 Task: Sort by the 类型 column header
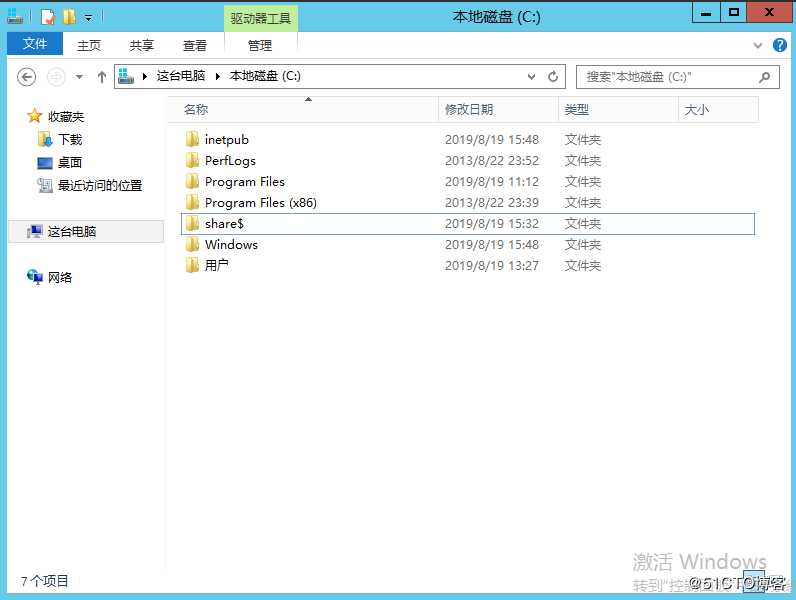click(618, 110)
